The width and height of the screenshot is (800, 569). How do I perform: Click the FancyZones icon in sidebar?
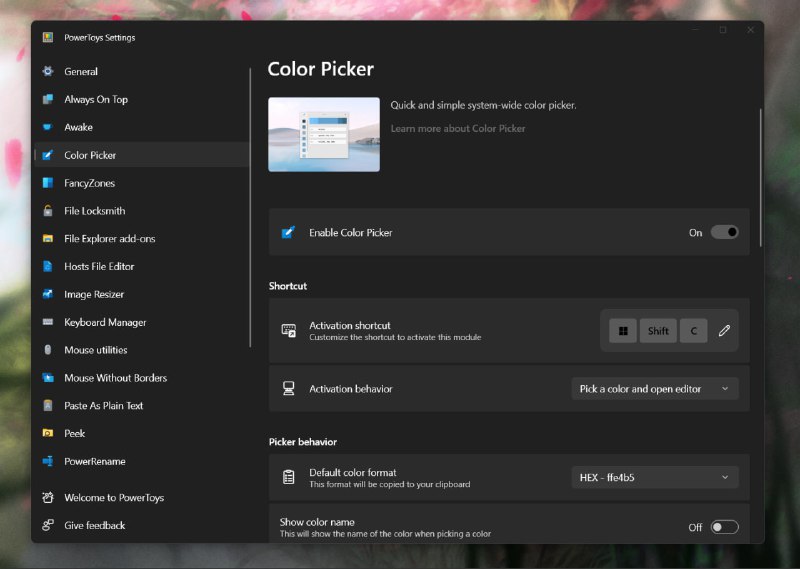[47, 183]
